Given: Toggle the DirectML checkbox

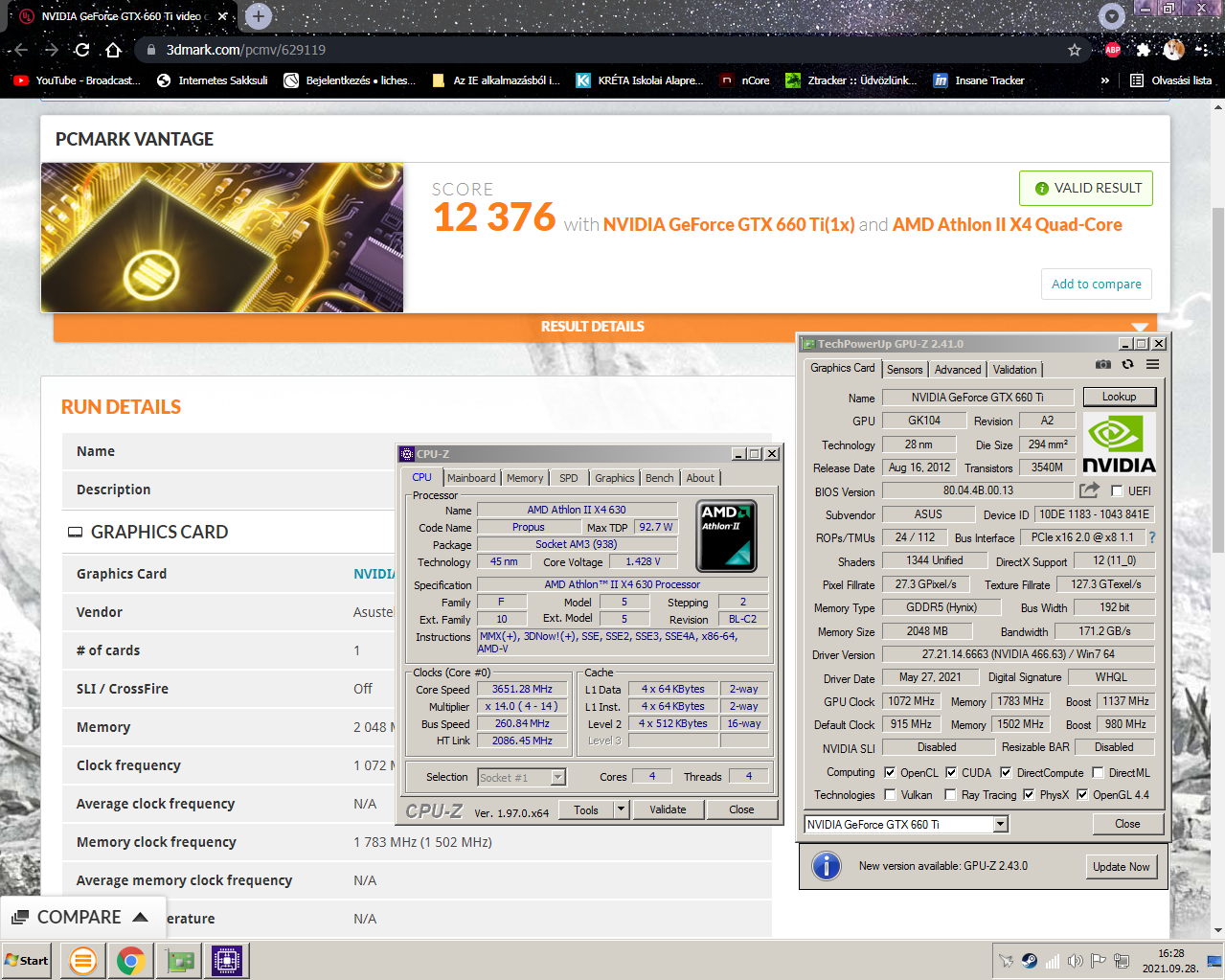Looking at the screenshot, I should tap(1098, 772).
